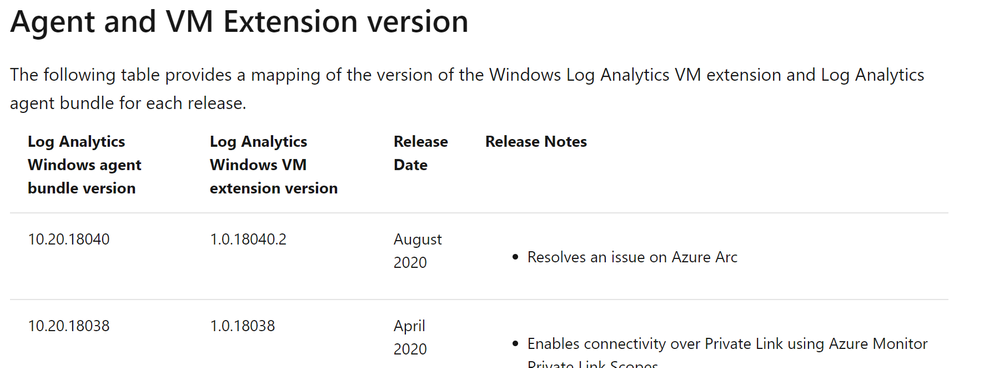Select bundle version 10.20.18038 cell
Image resolution: width=999 pixels, height=368 pixels.
69,326
